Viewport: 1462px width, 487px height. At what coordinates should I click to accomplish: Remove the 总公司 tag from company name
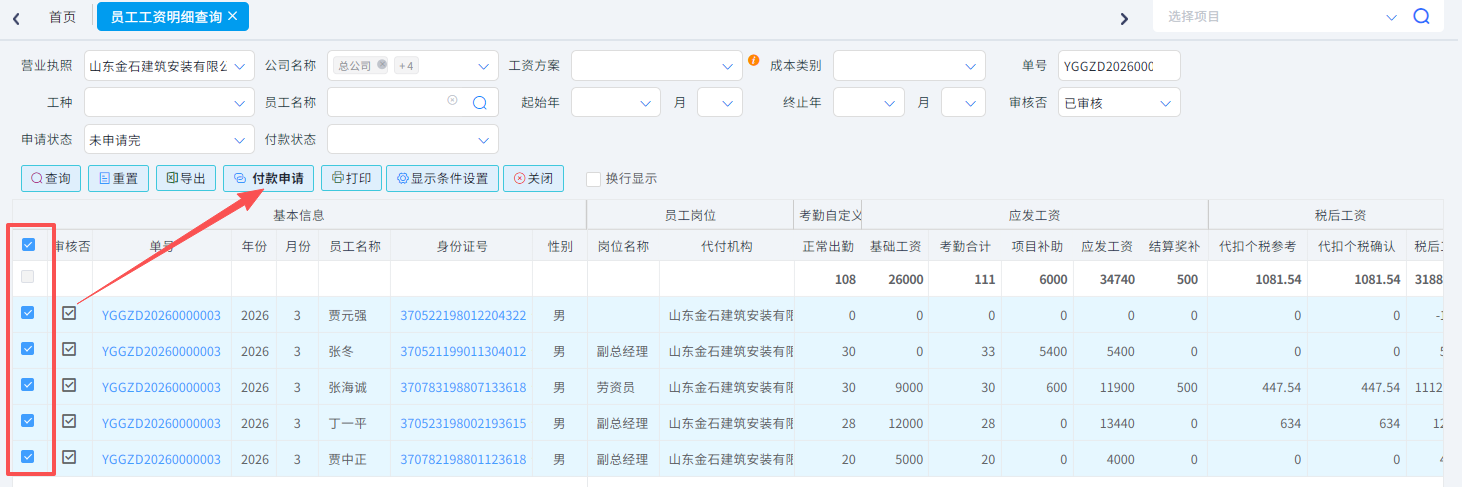pos(382,65)
